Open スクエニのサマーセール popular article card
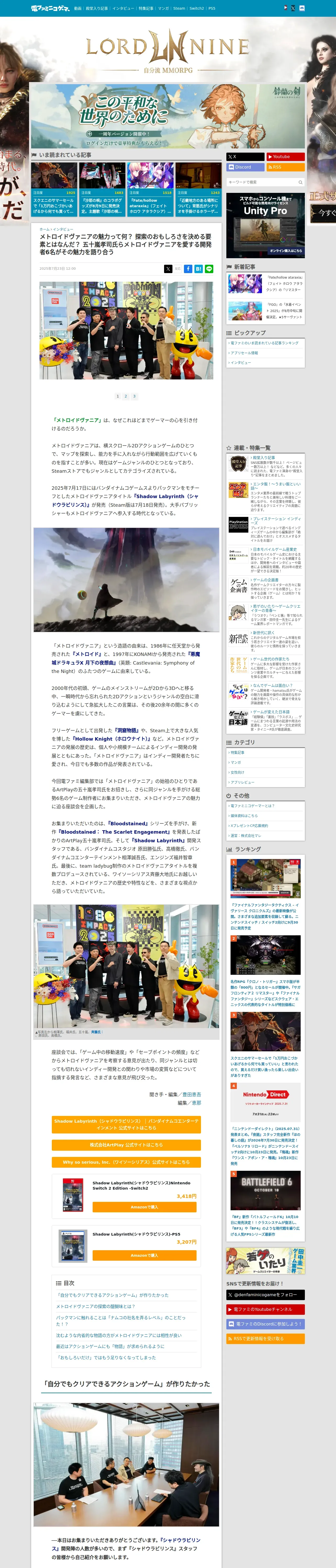336x1568 pixels. point(54,189)
